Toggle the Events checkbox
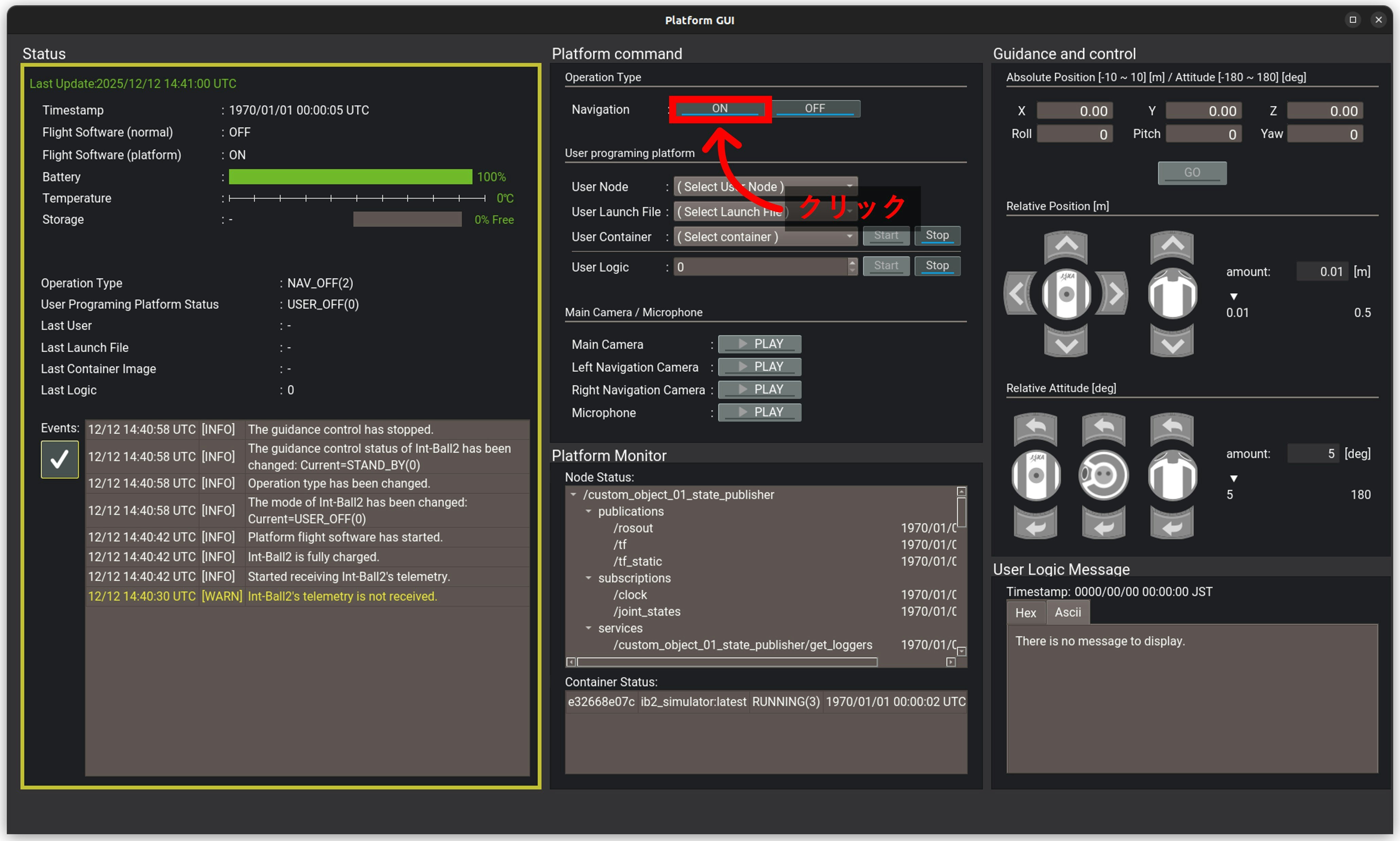 pyautogui.click(x=59, y=459)
